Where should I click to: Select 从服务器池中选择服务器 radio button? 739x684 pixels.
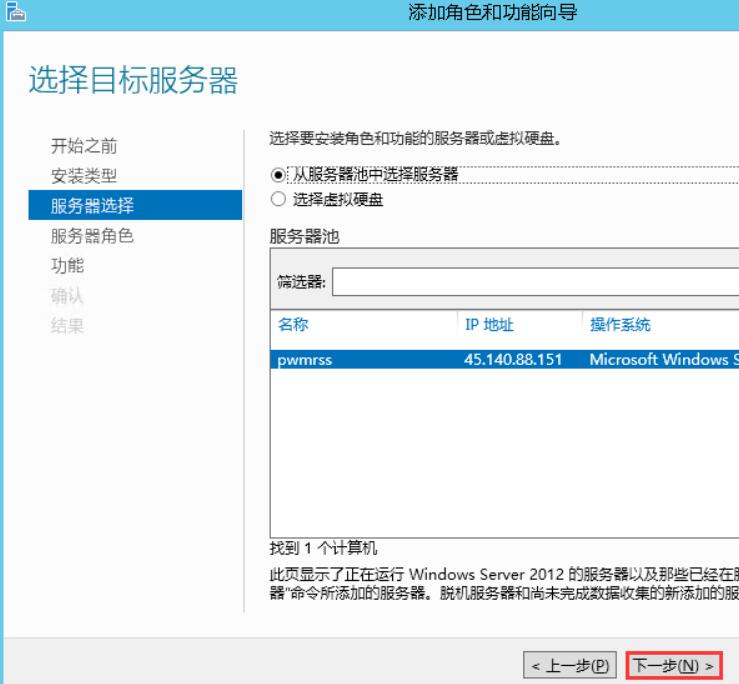[278, 175]
